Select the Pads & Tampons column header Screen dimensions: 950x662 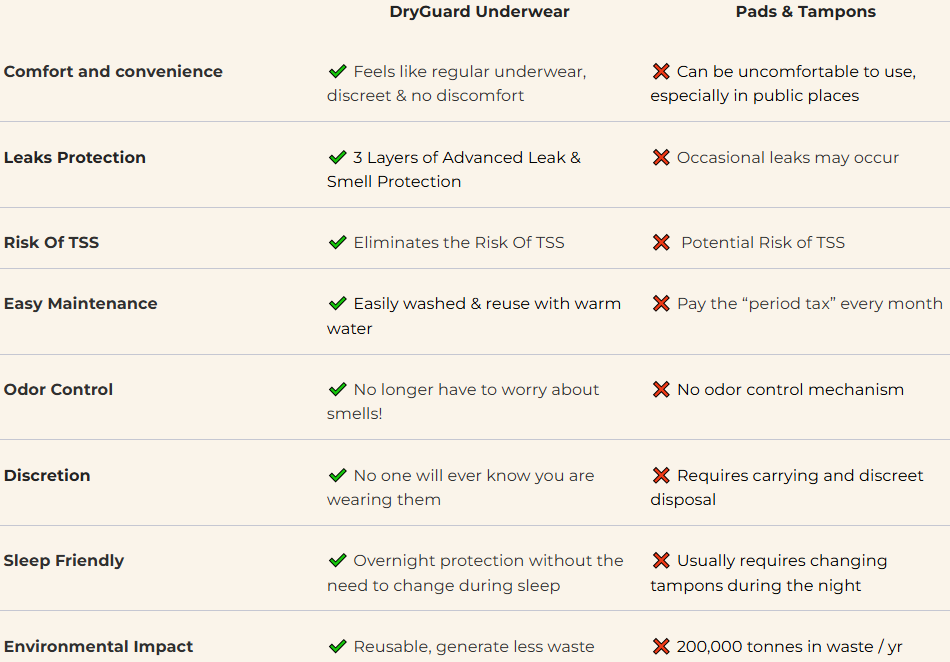pyautogui.click(x=805, y=12)
